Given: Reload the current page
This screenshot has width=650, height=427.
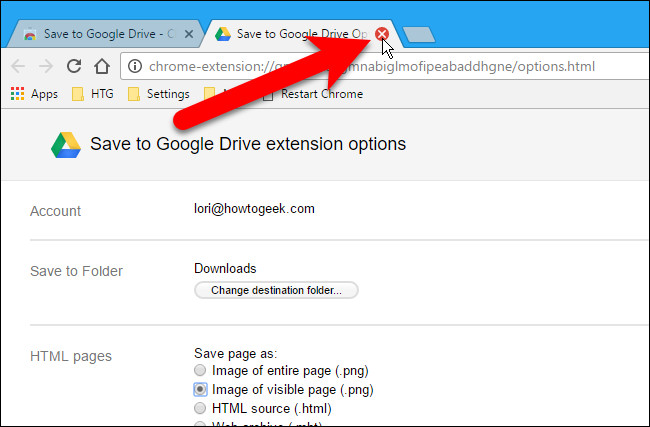Looking at the screenshot, I should 74,66.
